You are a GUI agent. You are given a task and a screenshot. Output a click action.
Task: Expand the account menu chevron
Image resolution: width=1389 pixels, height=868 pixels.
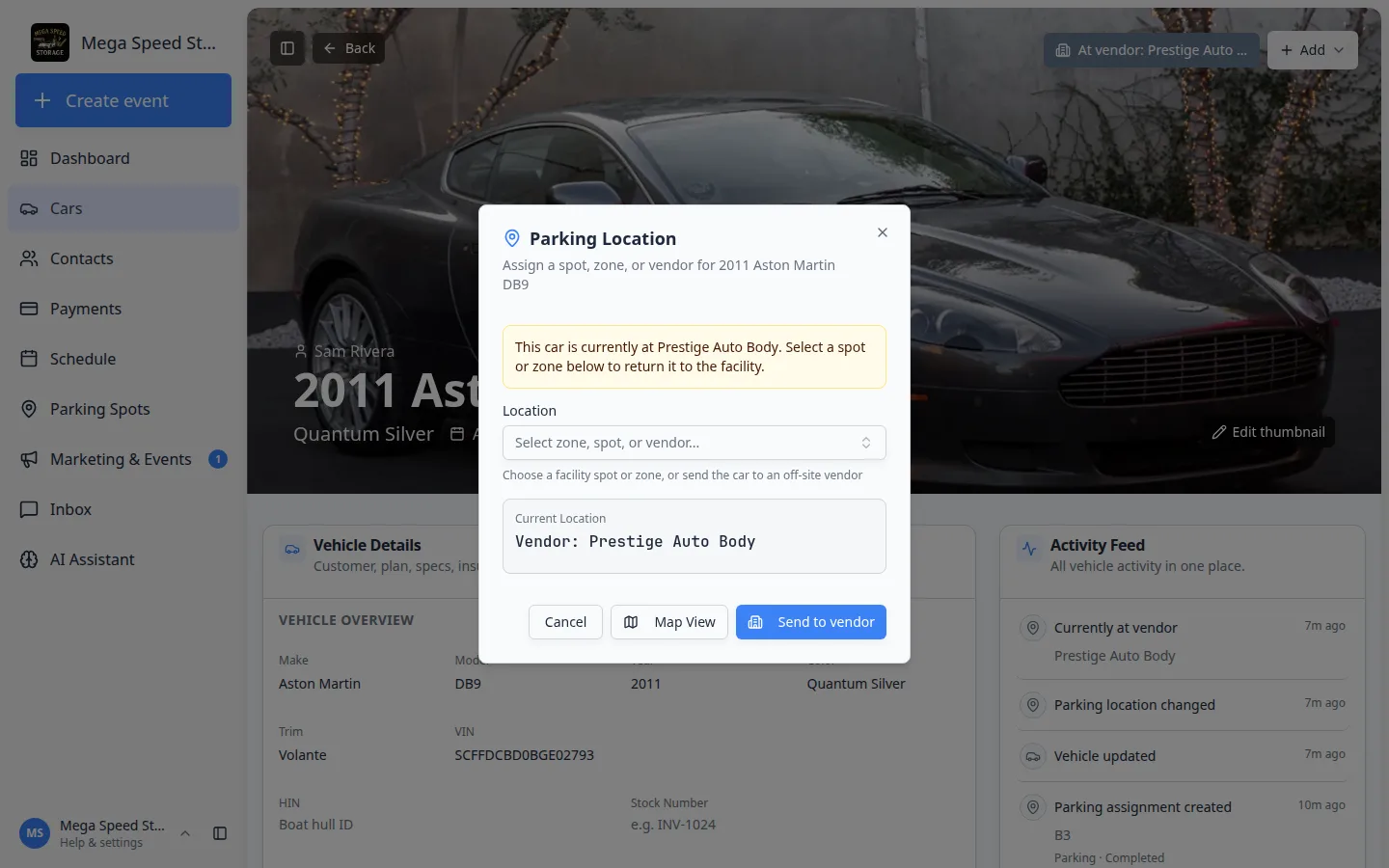click(x=185, y=833)
